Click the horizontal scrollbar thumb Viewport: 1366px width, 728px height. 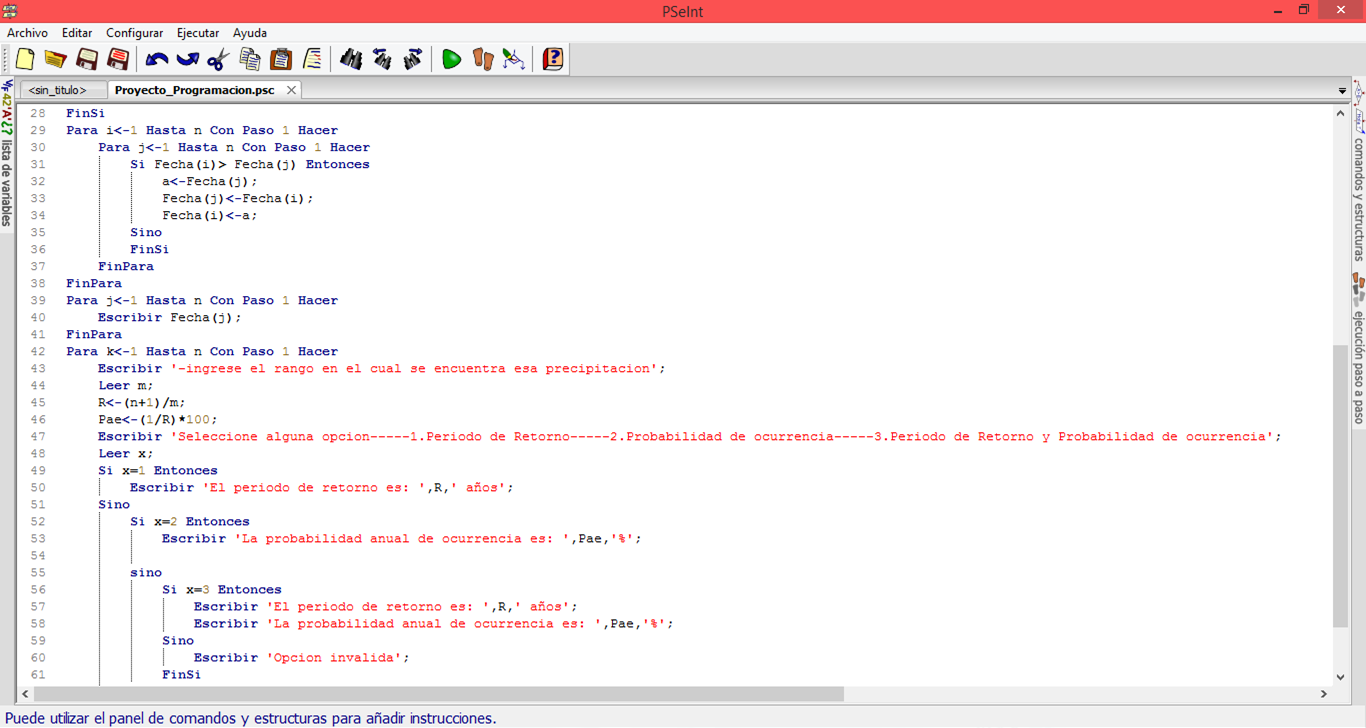coord(439,694)
